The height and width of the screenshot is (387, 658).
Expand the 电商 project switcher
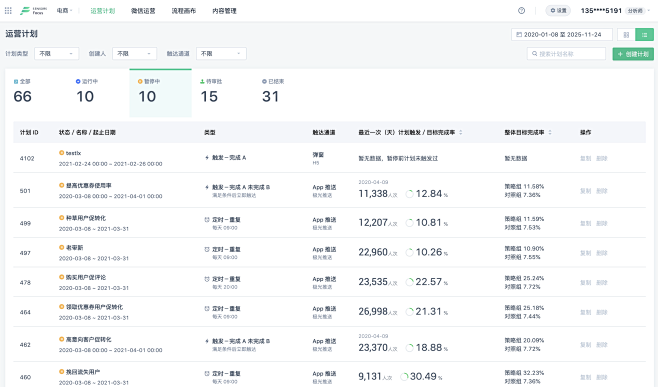[65, 10]
